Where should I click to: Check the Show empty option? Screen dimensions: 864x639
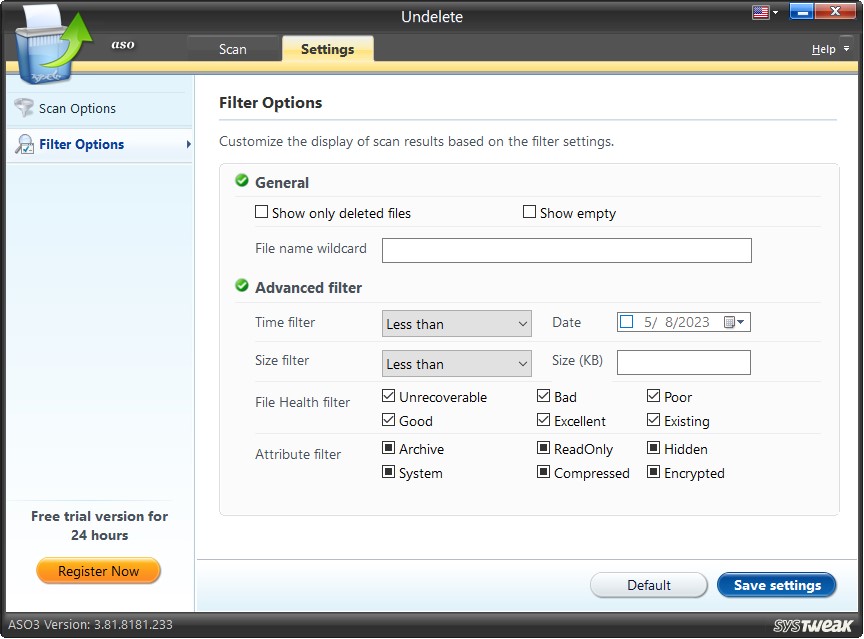coord(529,212)
